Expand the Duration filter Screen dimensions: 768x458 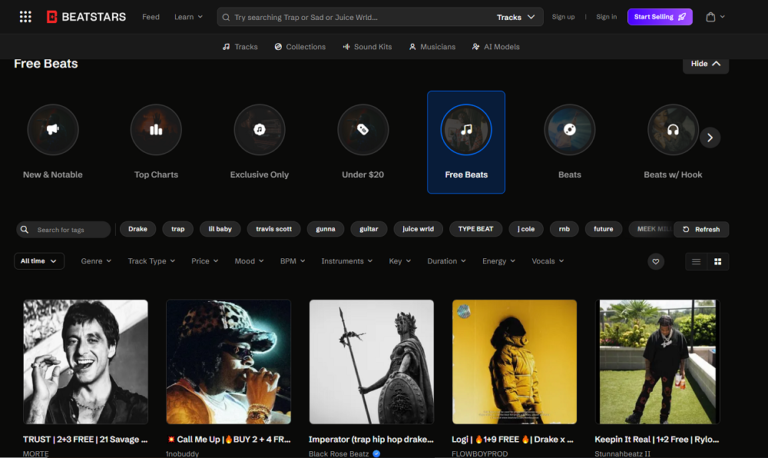coord(446,261)
